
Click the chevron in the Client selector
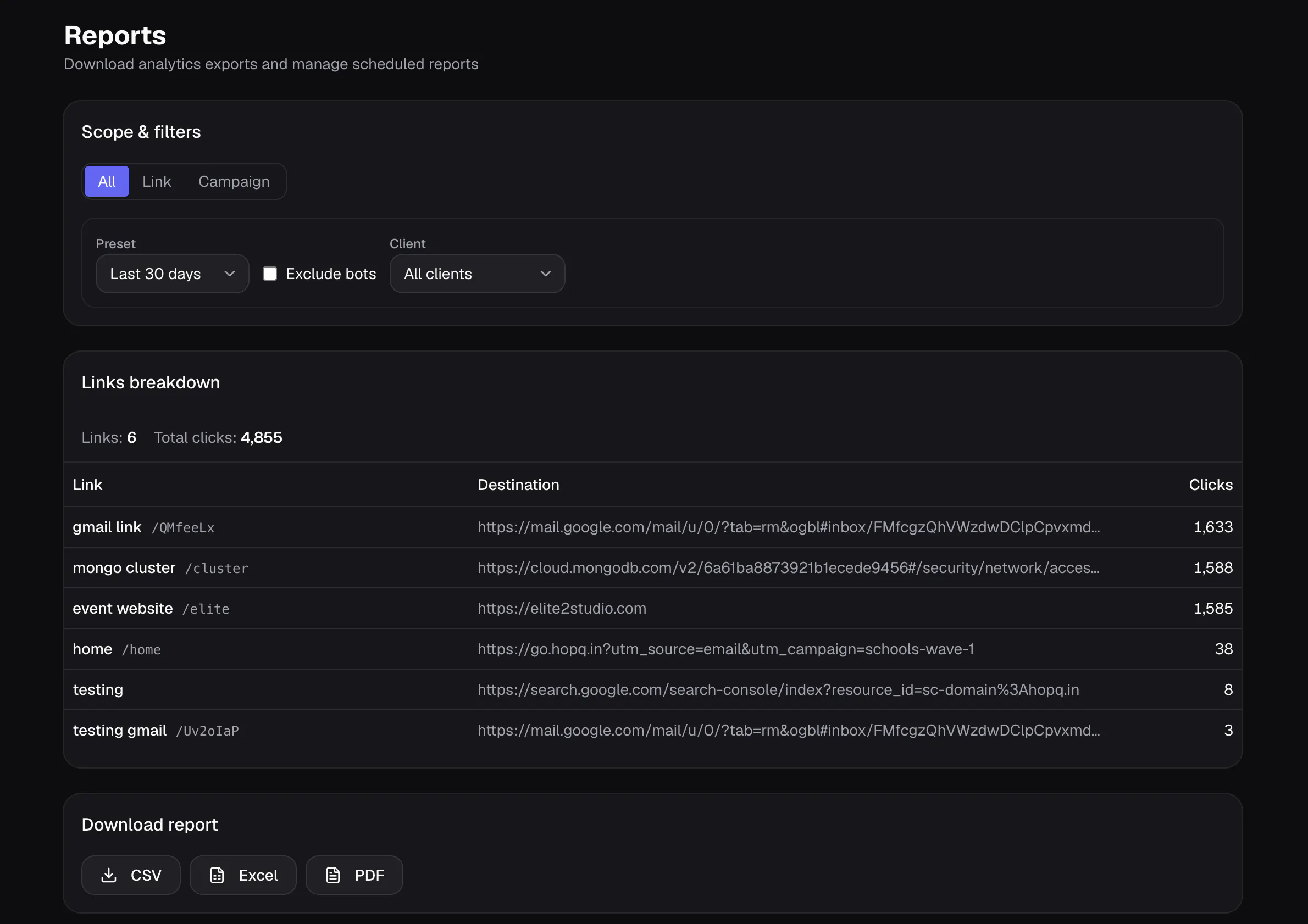[x=546, y=274]
